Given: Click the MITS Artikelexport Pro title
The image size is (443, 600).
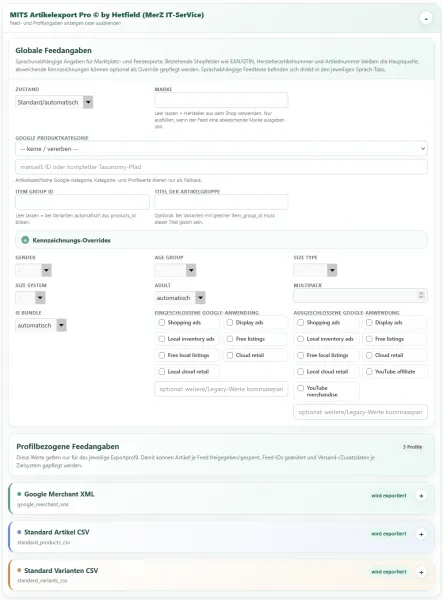Looking at the screenshot, I should pyautogui.click(x=107, y=15).
